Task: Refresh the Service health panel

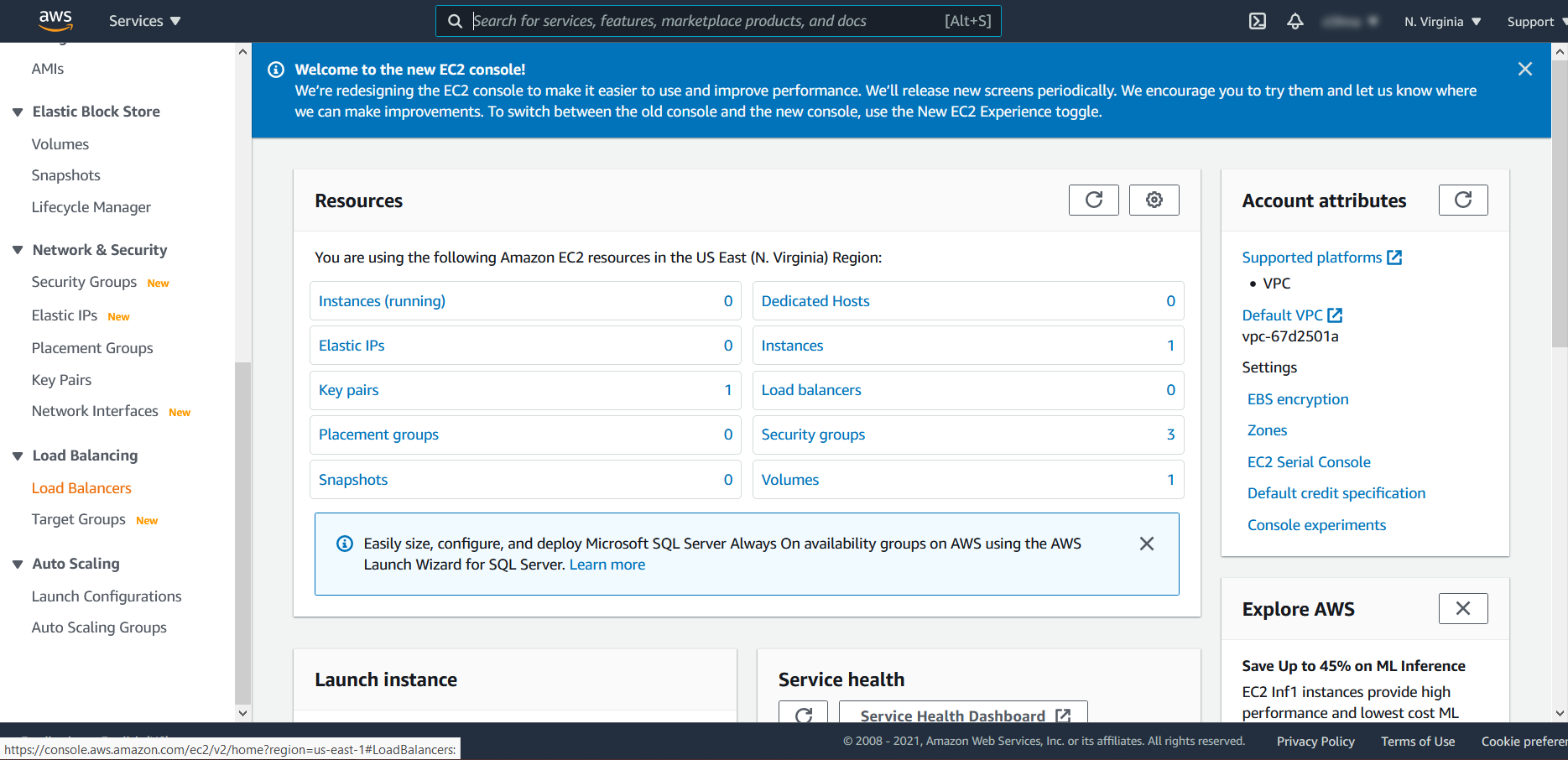Action: (x=803, y=714)
